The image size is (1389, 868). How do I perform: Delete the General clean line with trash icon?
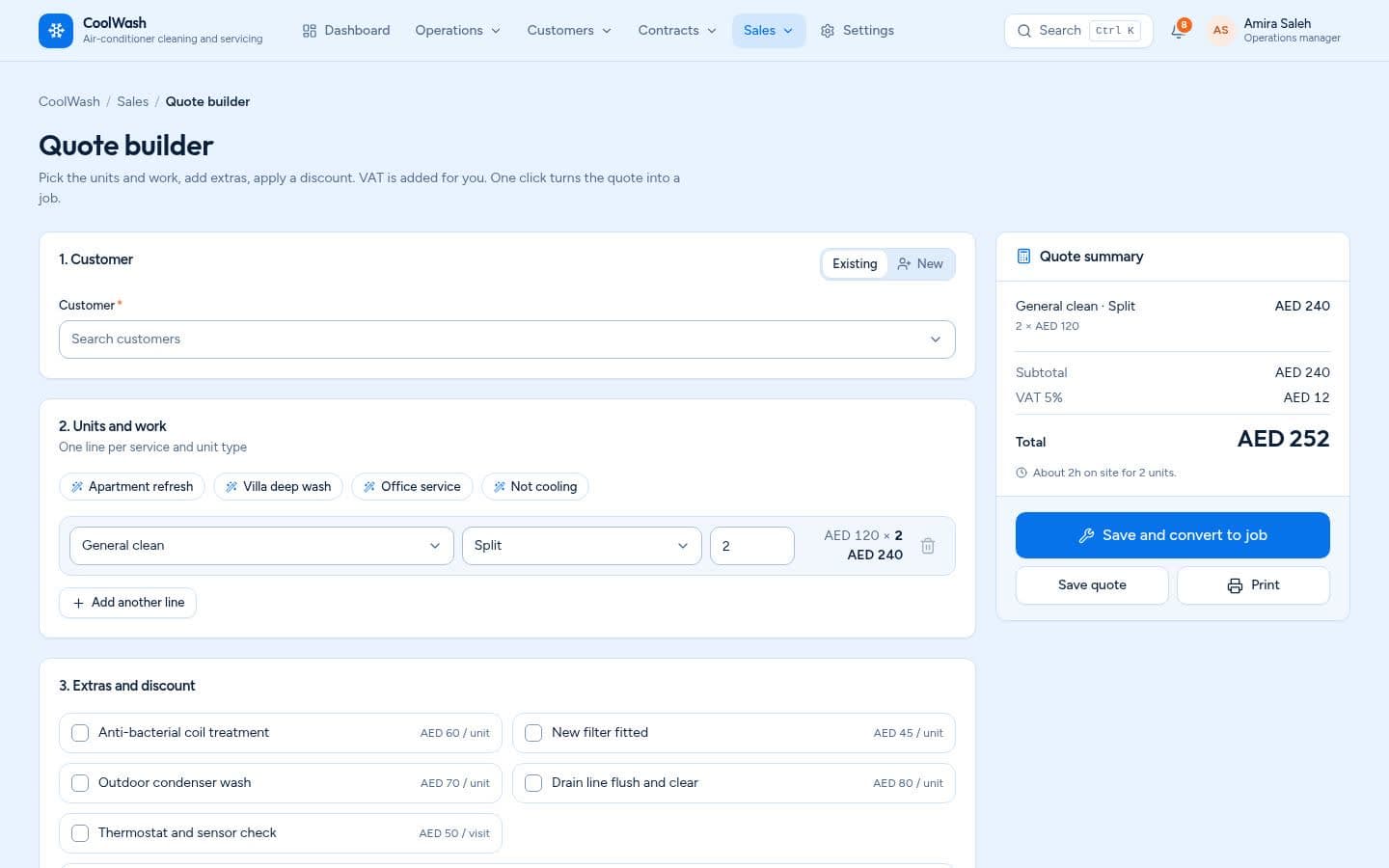click(x=928, y=546)
